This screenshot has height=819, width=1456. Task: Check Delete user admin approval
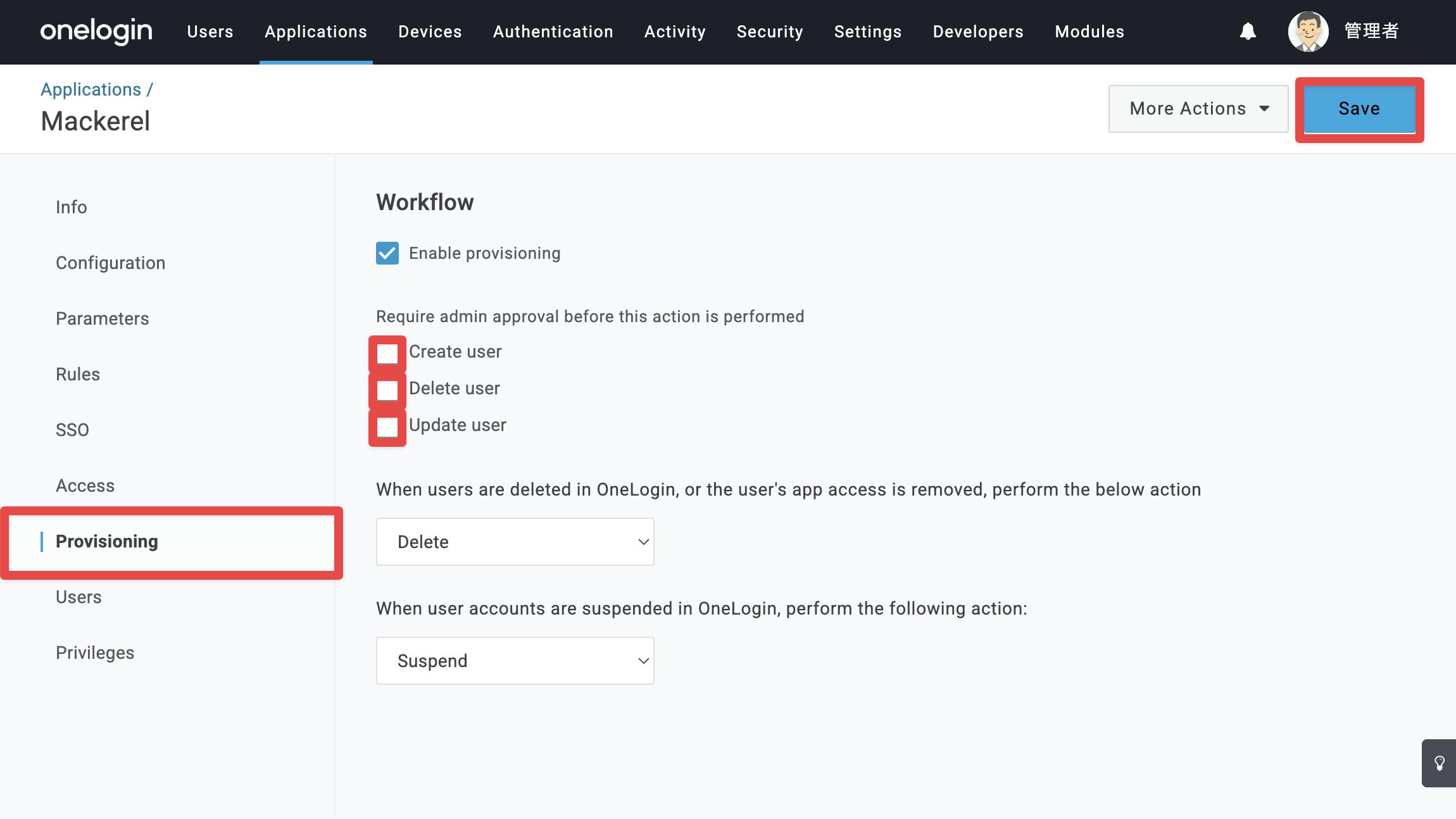coord(387,390)
